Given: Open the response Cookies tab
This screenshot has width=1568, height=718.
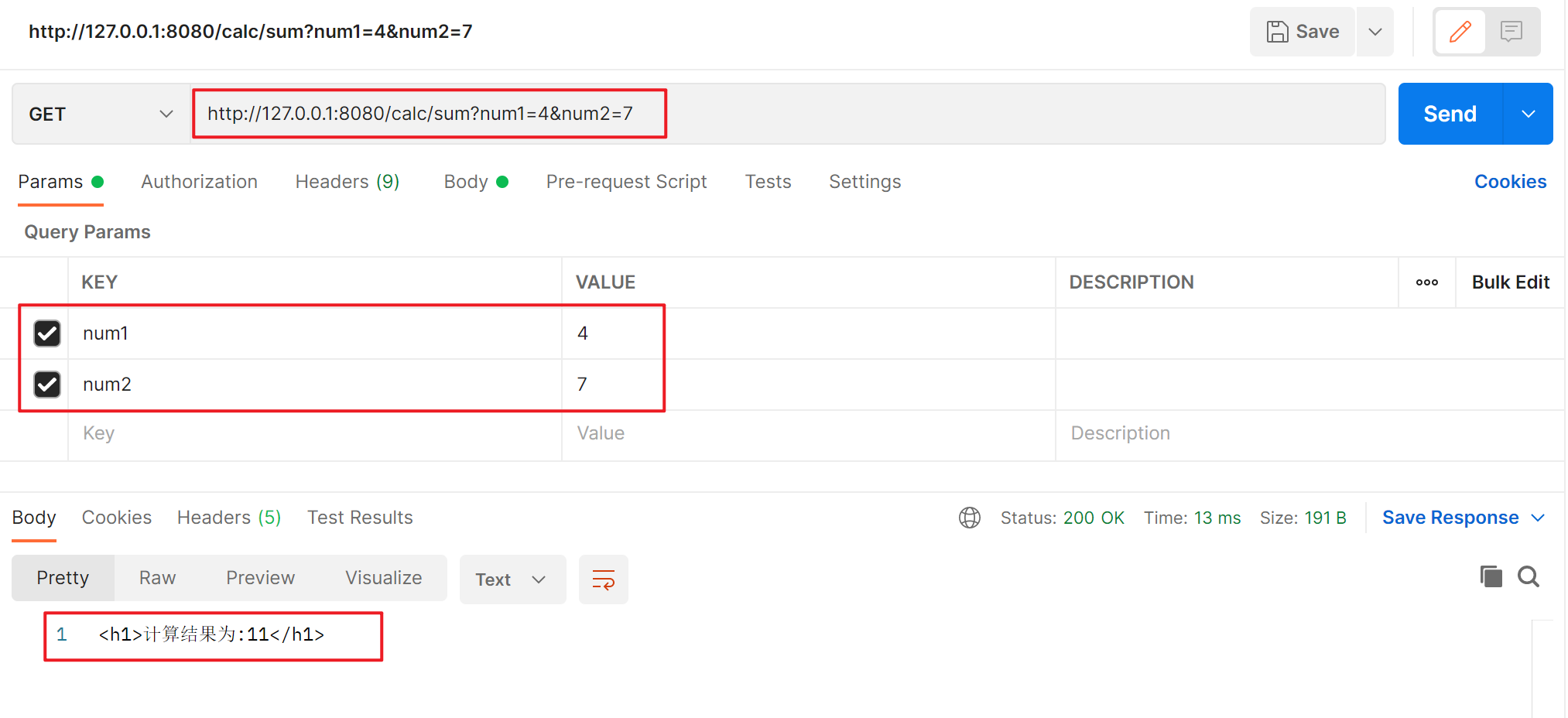Looking at the screenshot, I should click(x=116, y=518).
